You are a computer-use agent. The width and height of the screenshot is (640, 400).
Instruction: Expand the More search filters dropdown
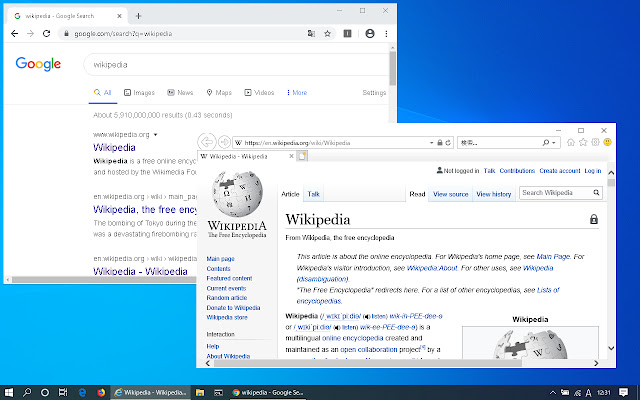(295, 93)
